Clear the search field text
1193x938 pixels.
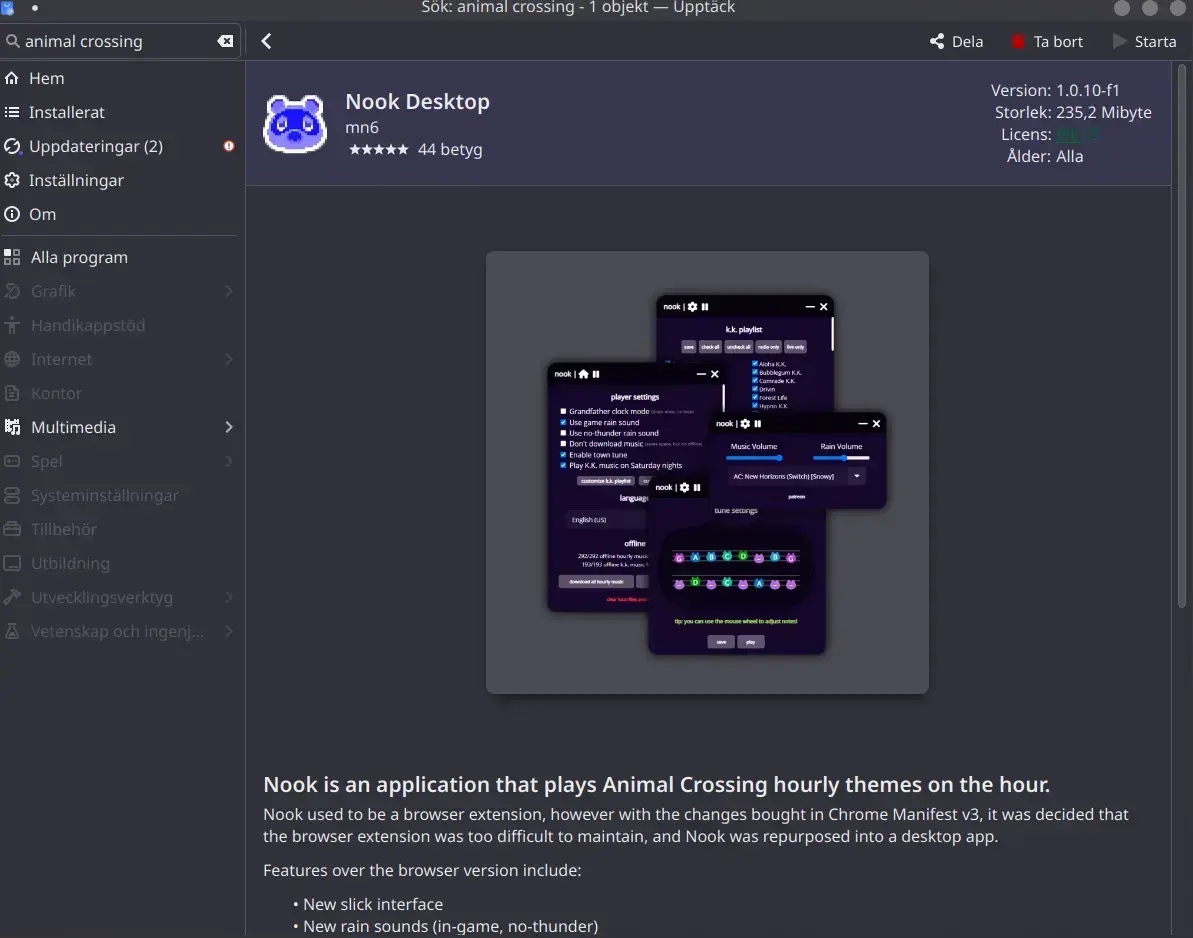pos(225,41)
